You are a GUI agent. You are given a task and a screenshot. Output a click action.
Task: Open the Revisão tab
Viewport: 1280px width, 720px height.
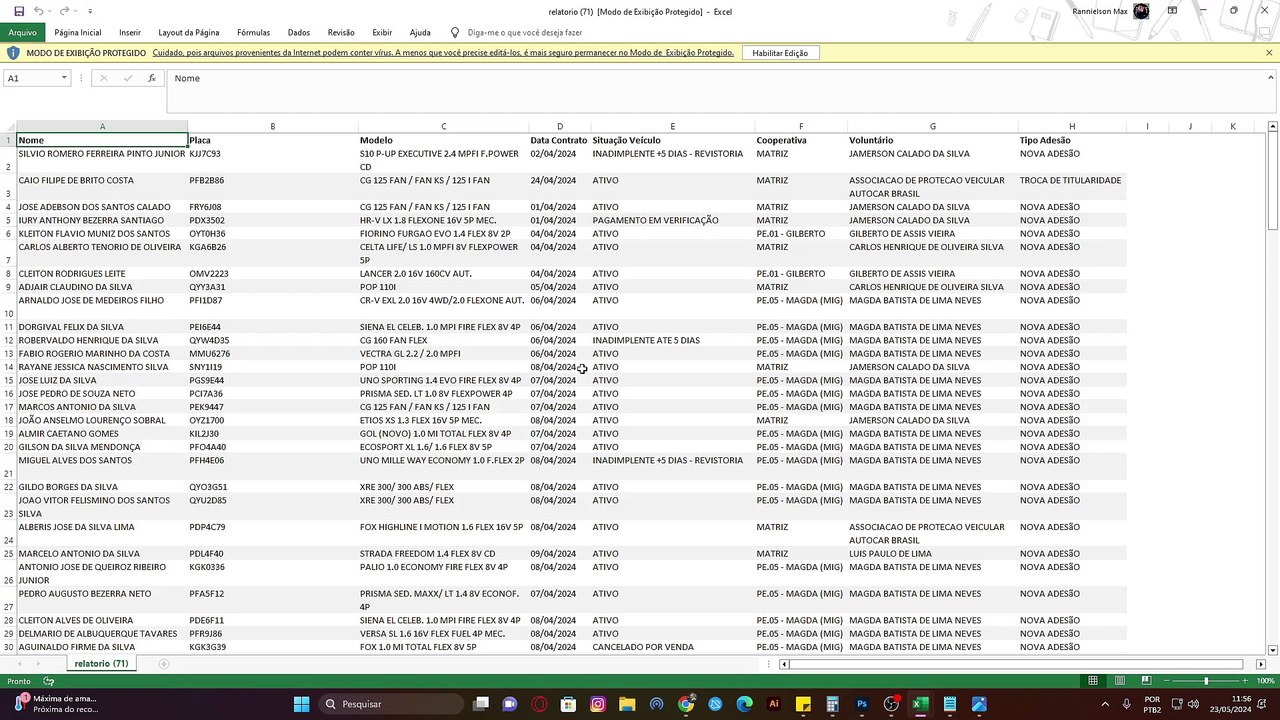pyautogui.click(x=341, y=32)
